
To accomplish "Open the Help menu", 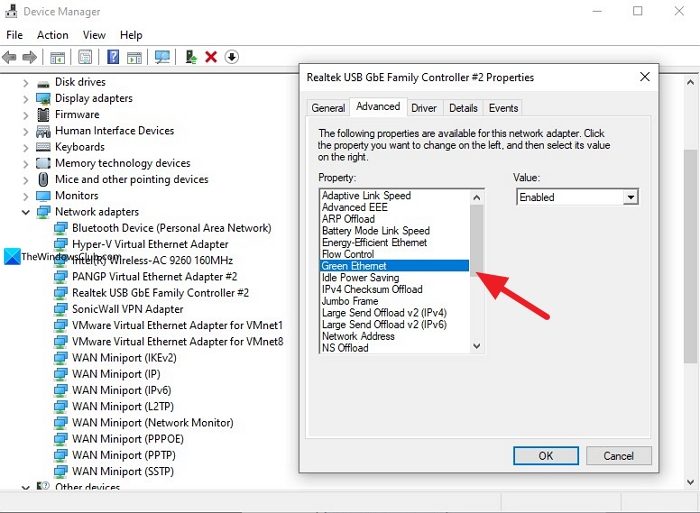I will (131, 35).
